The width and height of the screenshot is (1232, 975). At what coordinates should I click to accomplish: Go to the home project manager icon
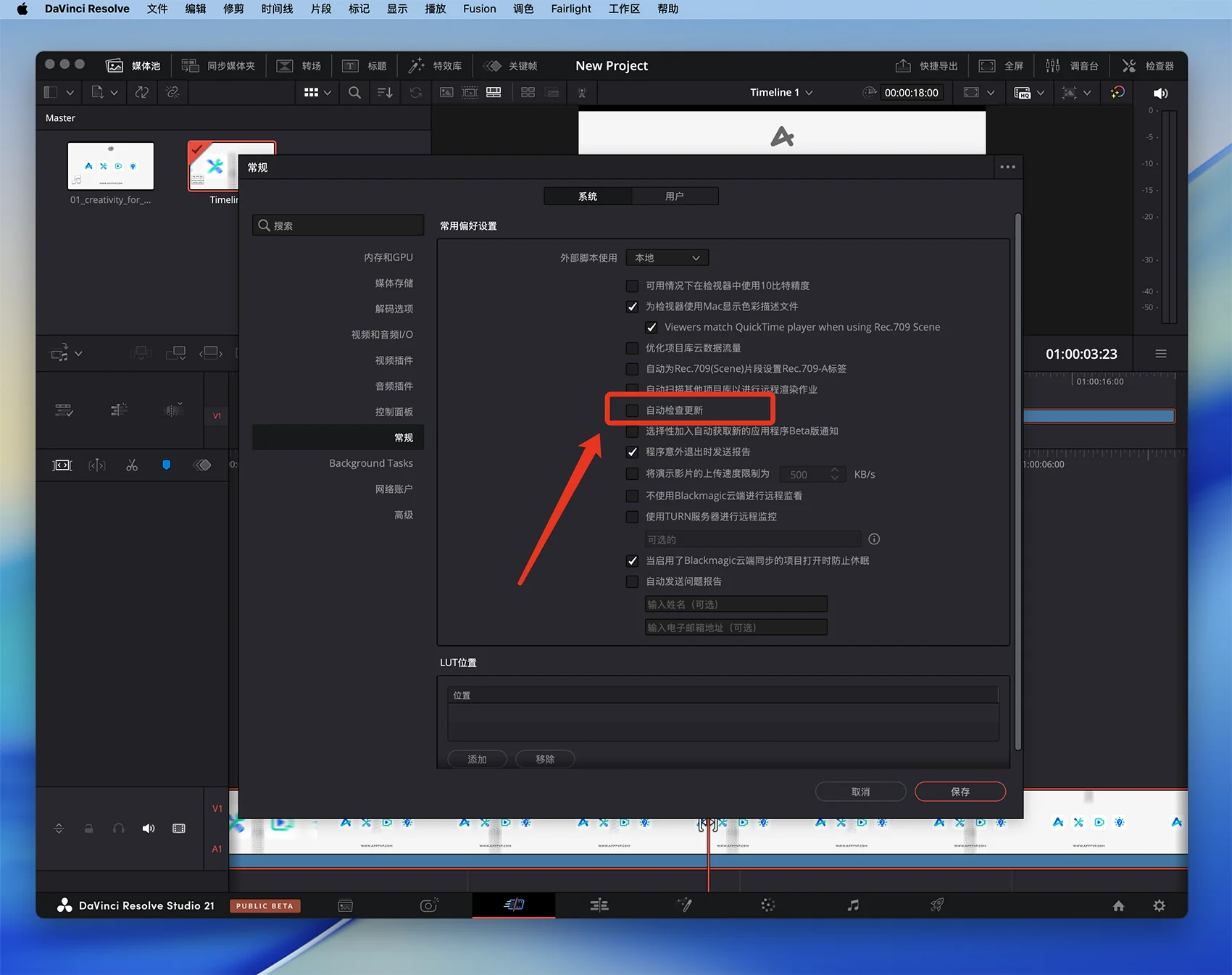point(1118,905)
